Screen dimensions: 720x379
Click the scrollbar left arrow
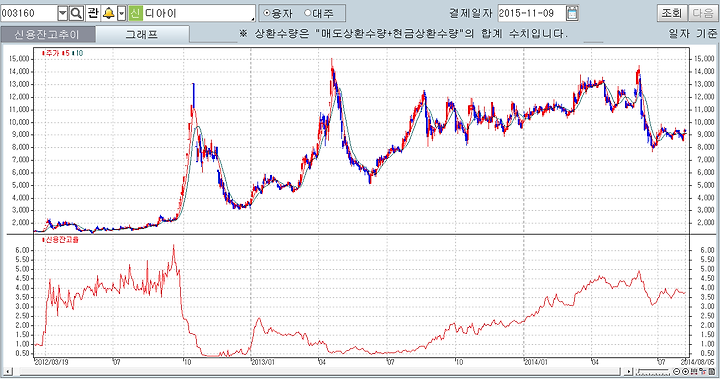point(8,372)
